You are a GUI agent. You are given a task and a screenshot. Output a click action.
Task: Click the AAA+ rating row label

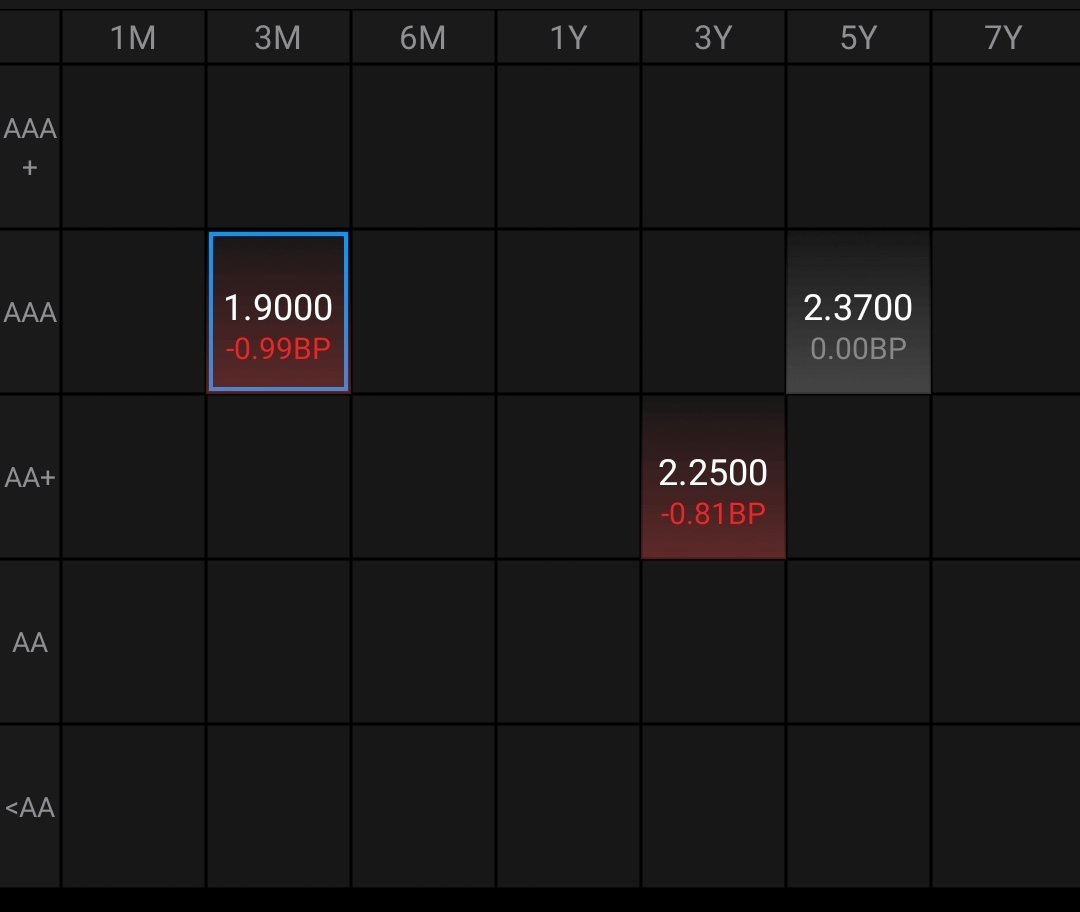point(30,147)
